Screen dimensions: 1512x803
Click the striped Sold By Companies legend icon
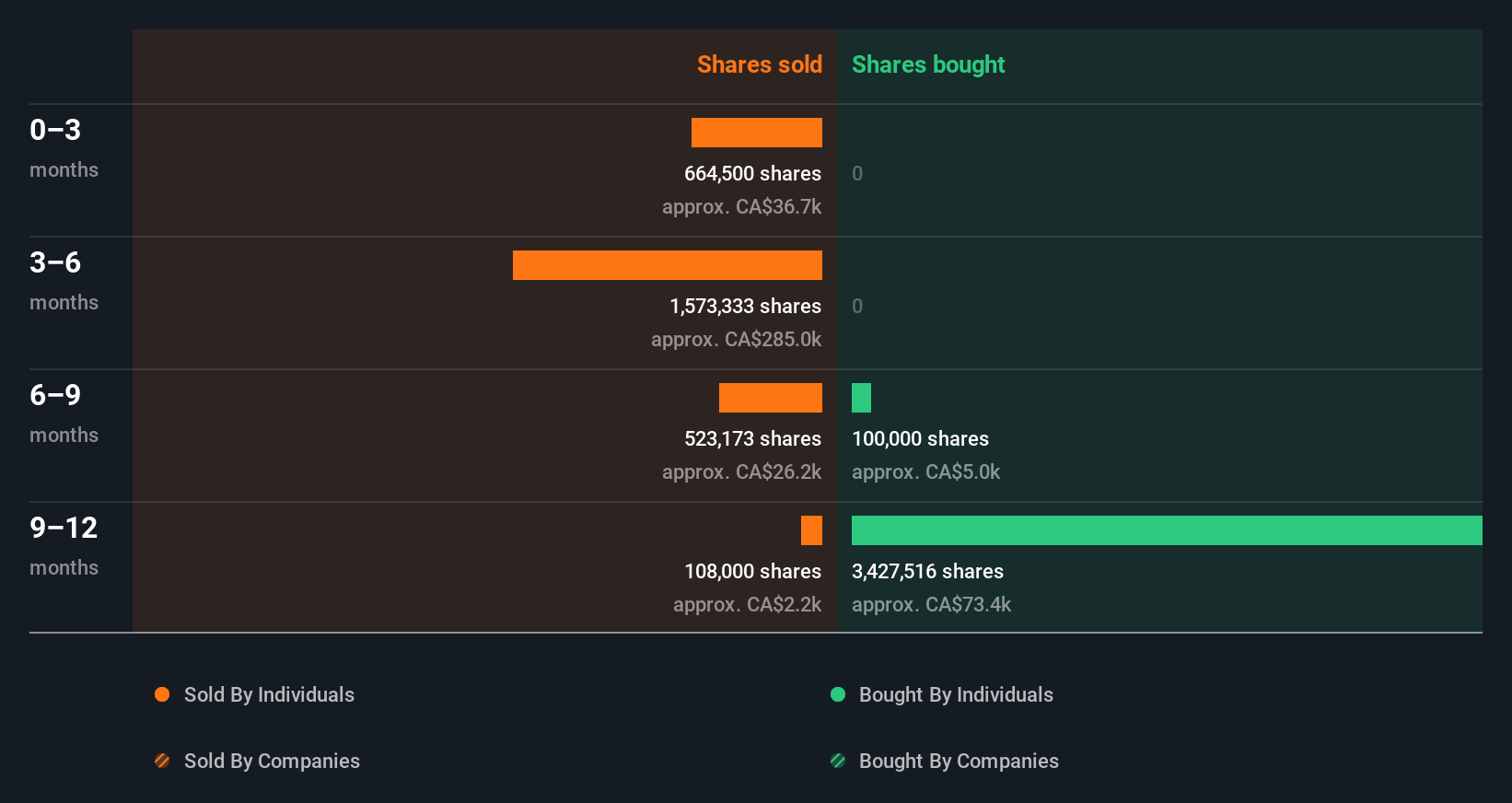click(162, 761)
